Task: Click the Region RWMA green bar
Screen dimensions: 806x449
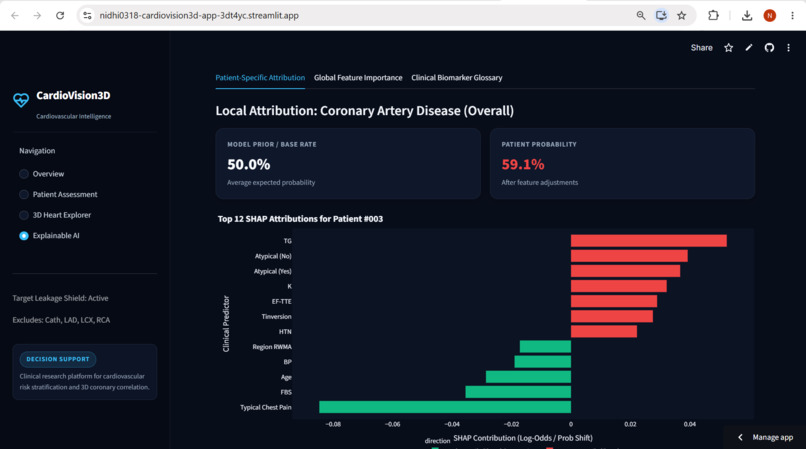Action: click(545, 347)
